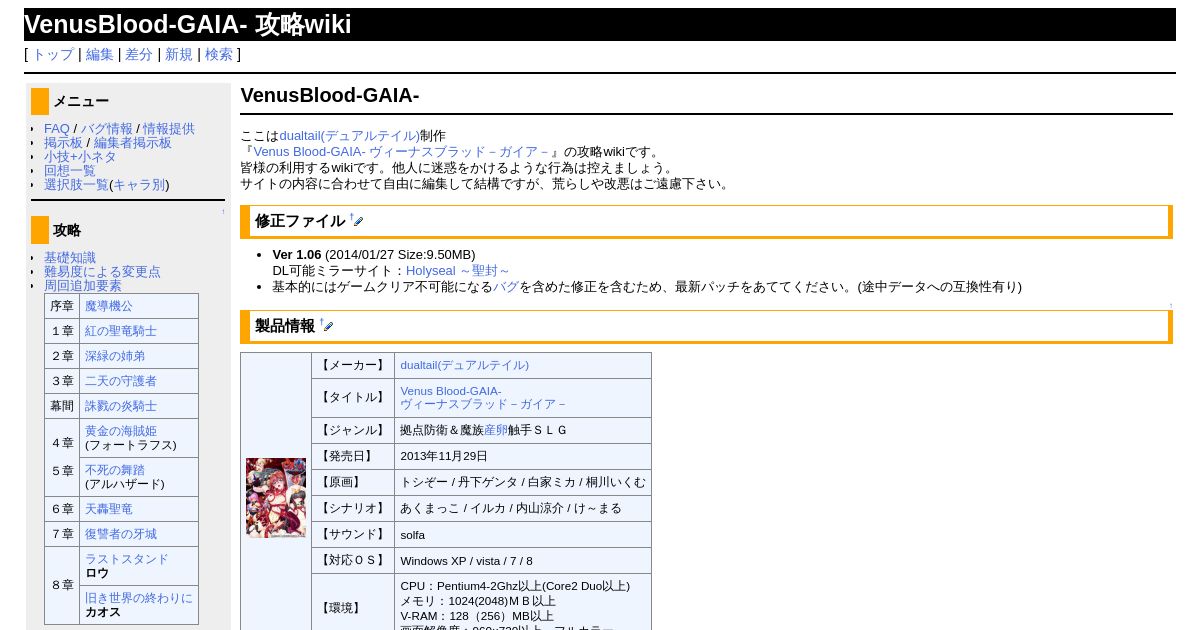Image resolution: width=1200 pixels, height=630 pixels.
Task: Open chapter 1 紅の聖竜騎士
Action: tap(121, 331)
